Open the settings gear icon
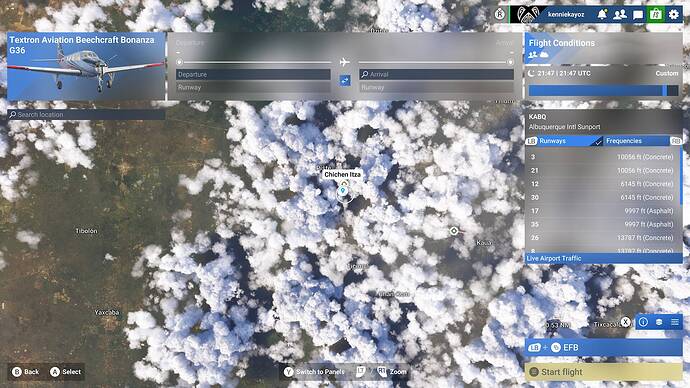 [x=674, y=15]
